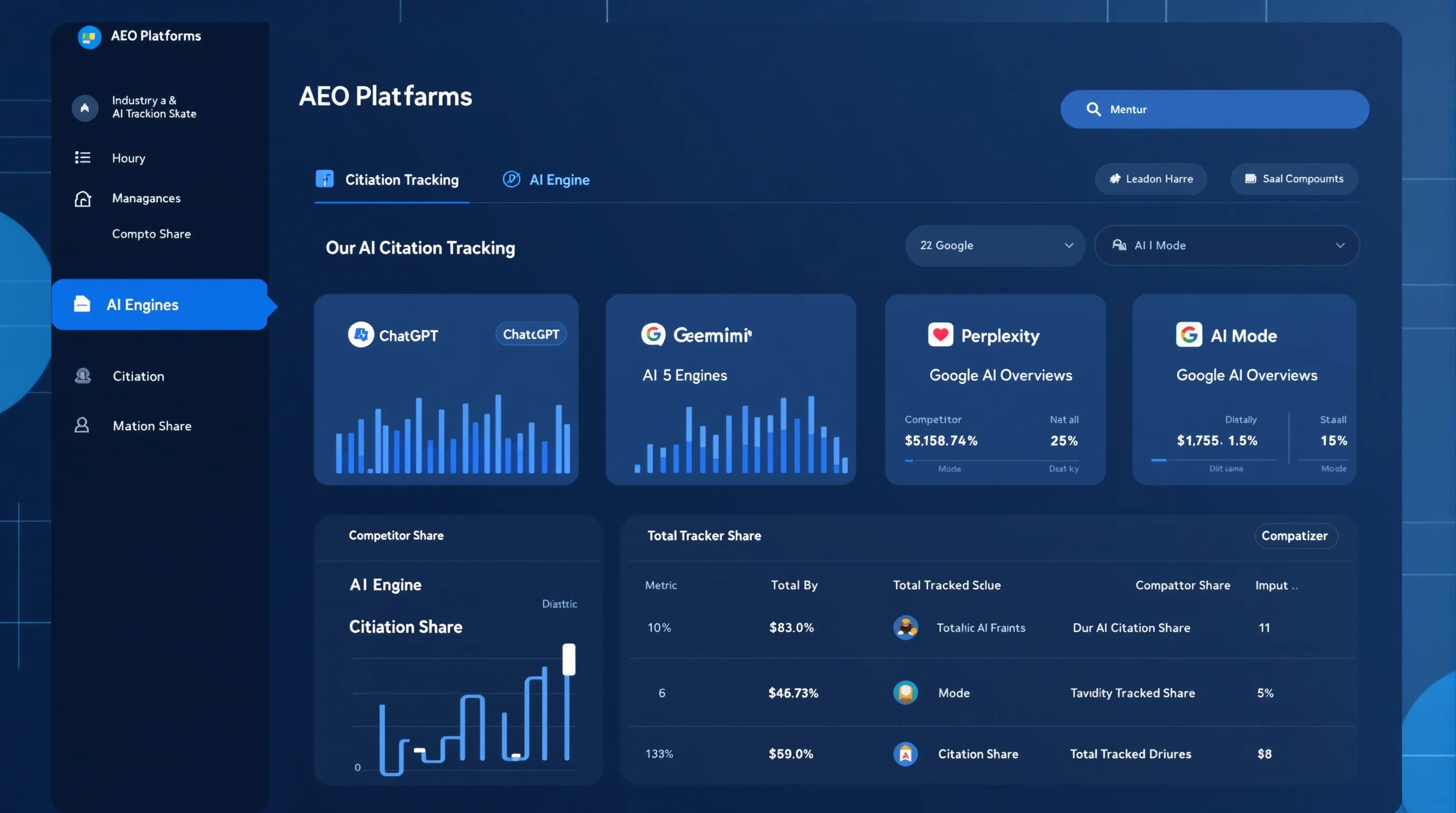Image resolution: width=1456 pixels, height=813 pixels.
Task: Click the search magnifier icon
Action: coord(1094,109)
